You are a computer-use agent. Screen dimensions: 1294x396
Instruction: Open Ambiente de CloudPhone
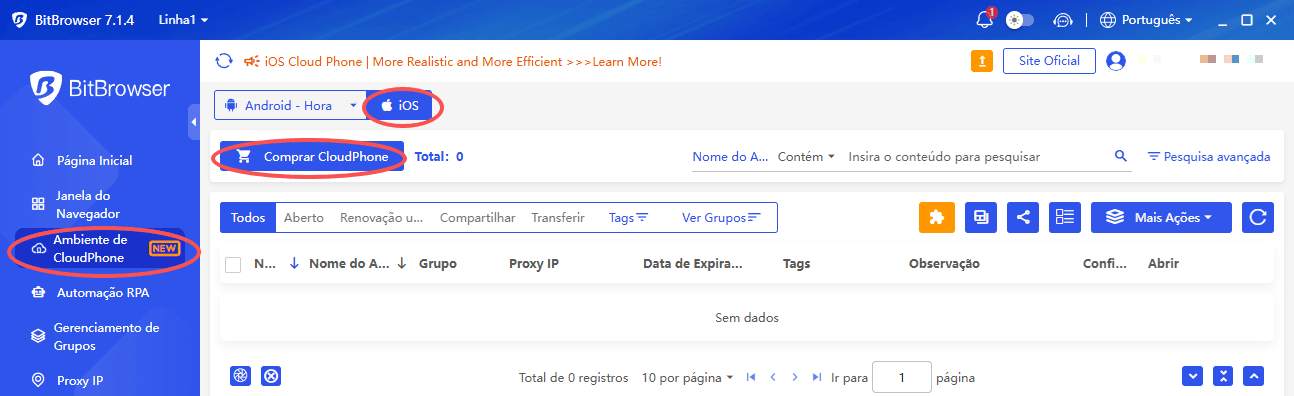point(100,248)
